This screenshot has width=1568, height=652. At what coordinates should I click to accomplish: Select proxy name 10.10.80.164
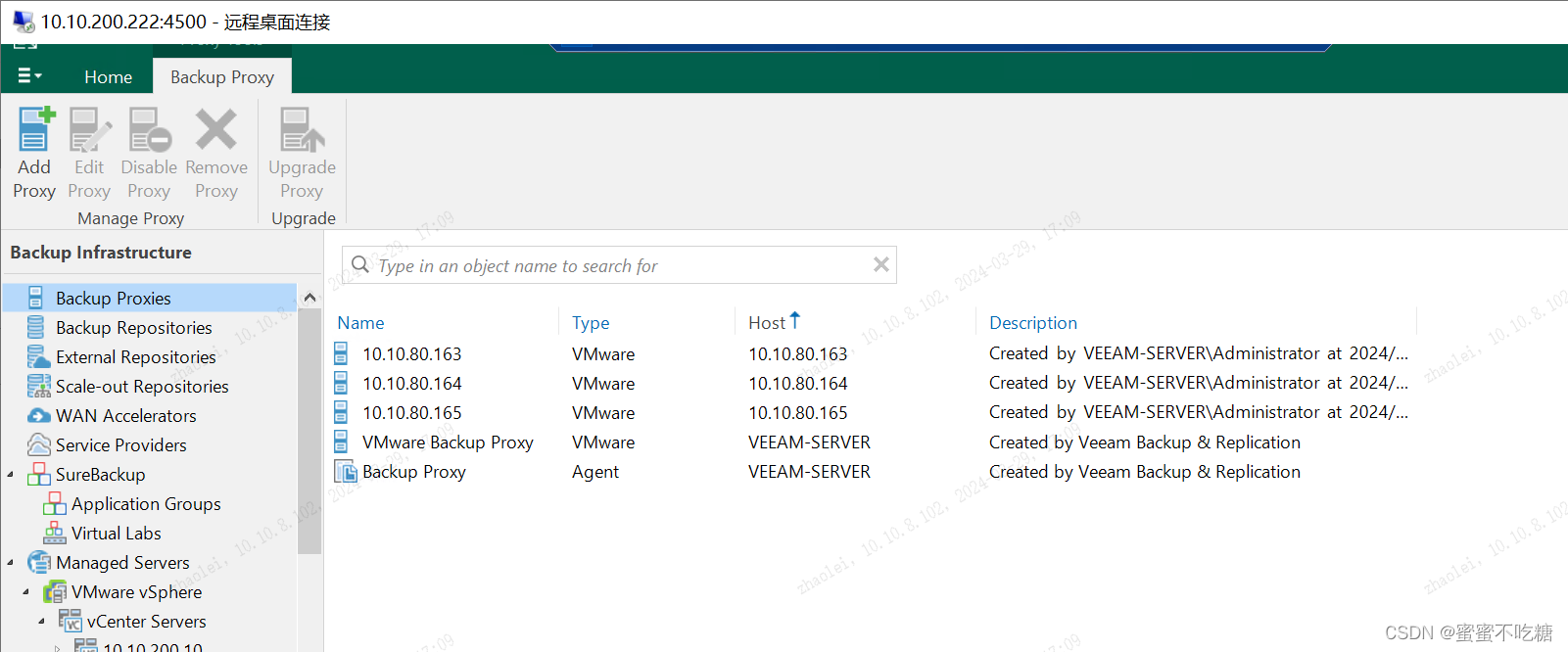(412, 384)
